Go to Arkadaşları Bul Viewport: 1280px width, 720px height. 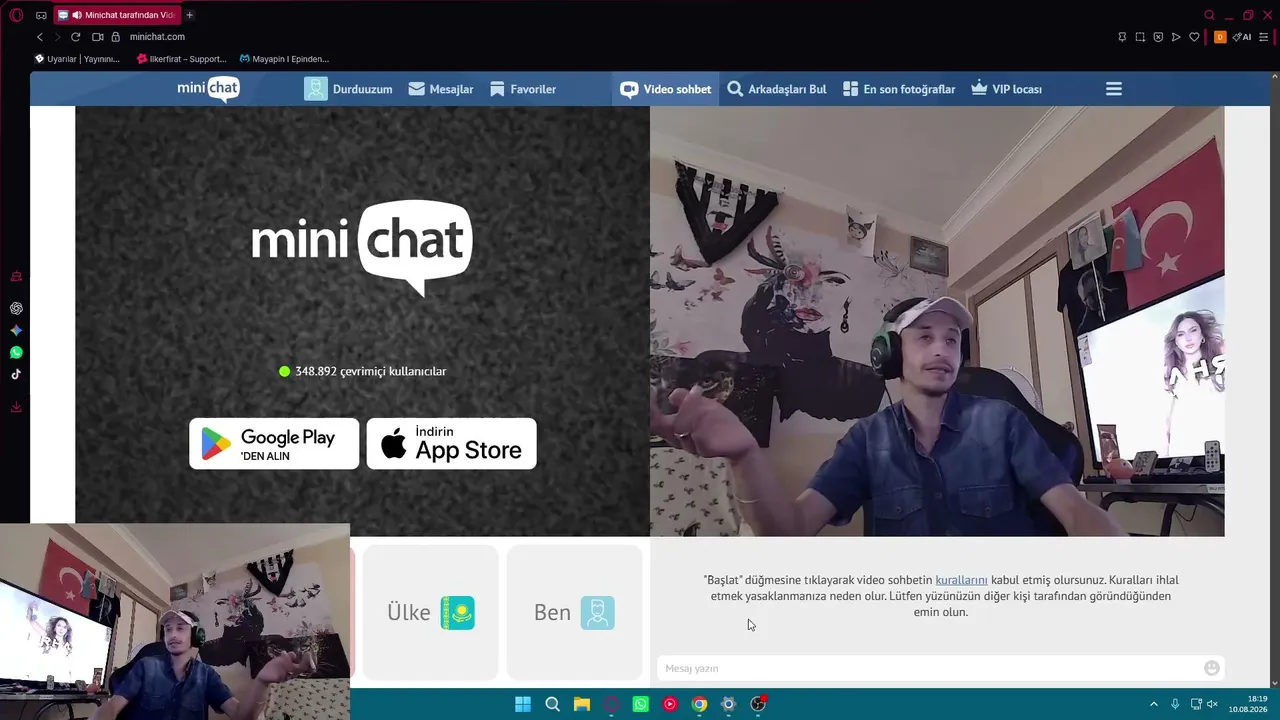(x=777, y=89)
